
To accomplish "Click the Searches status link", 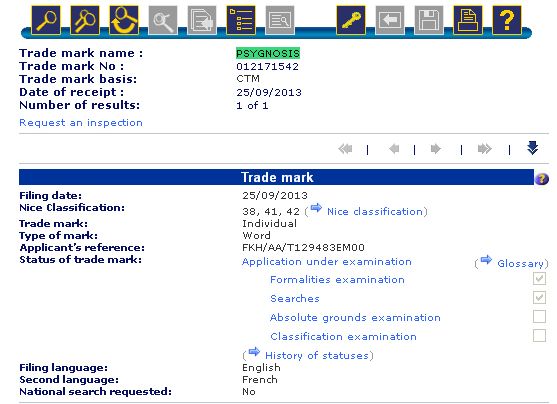I will pos(295,298).
